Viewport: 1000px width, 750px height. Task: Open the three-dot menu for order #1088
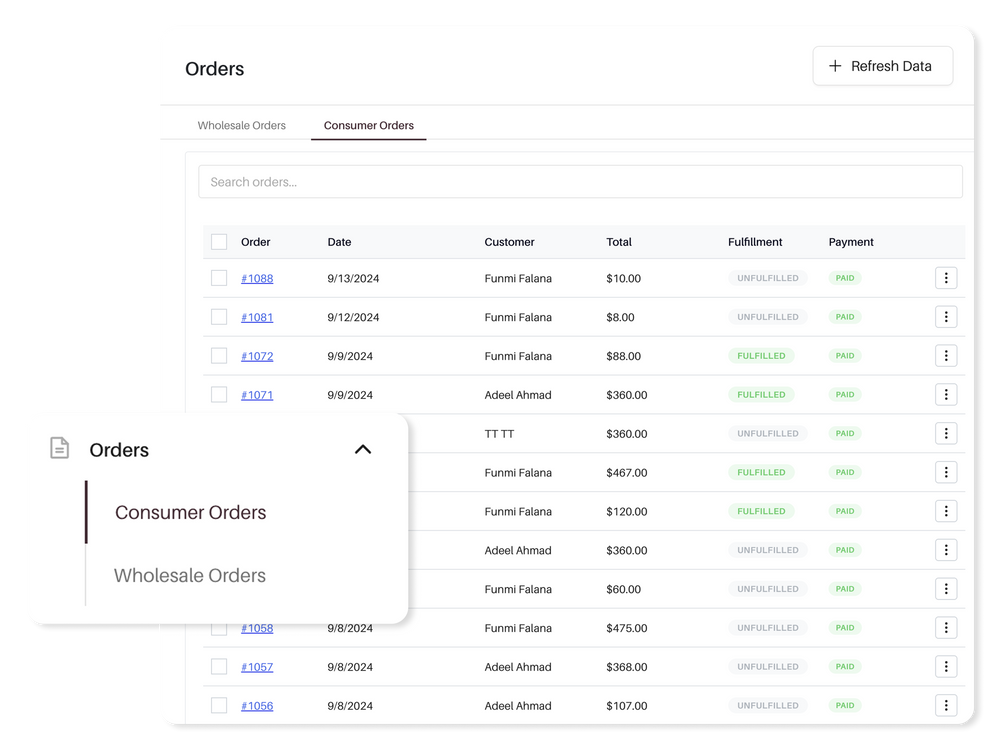(945, 278)
